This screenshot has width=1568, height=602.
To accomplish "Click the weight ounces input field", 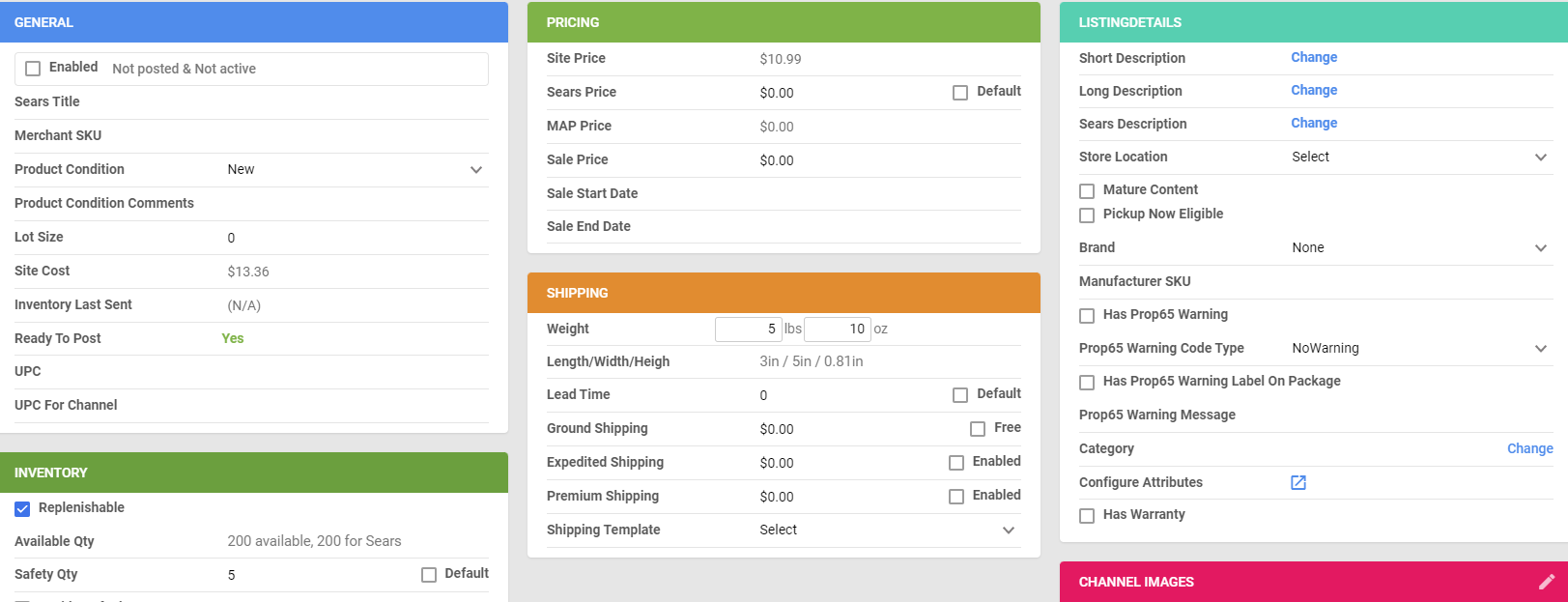I will pos(838,330).
